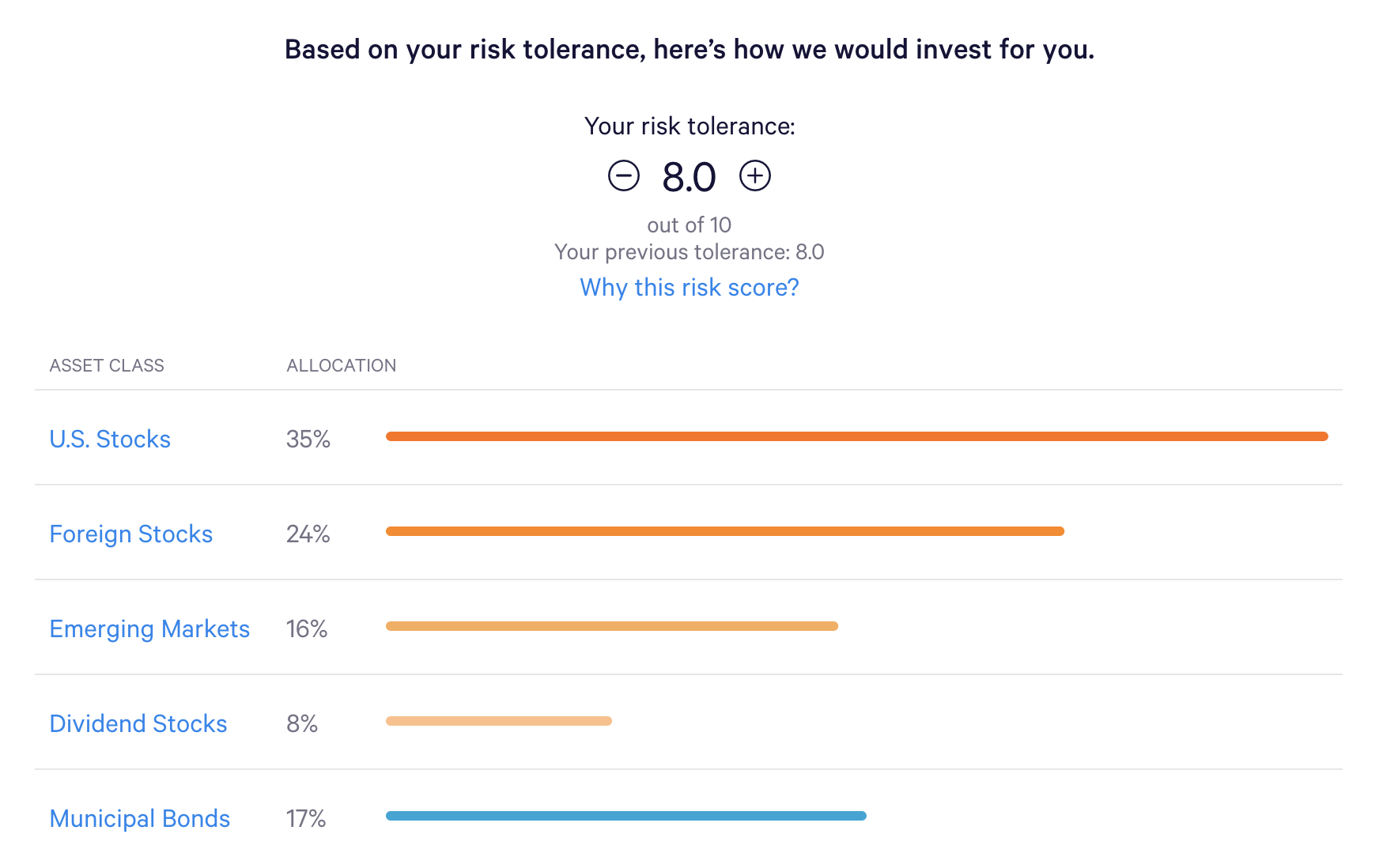Open the 'Why this risk score?' link
This screenshot has width=1398, height=868.
pos(689,287)
